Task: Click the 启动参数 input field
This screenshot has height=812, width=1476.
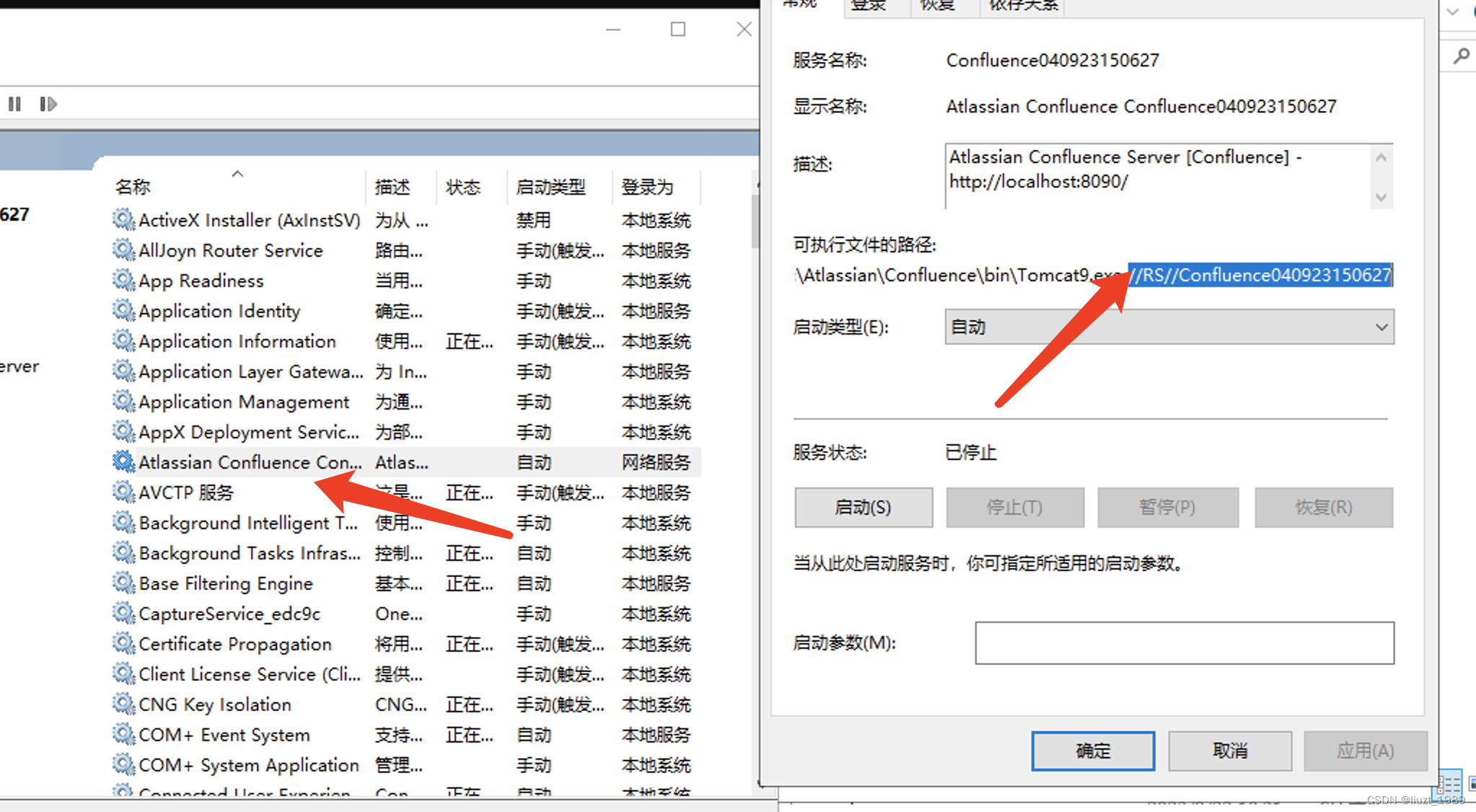Action: tap(1184, 643)
